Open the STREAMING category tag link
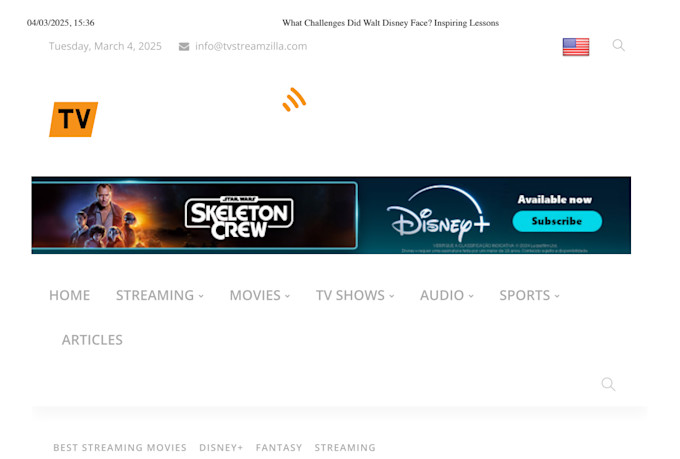 click(x=345, y=447)
